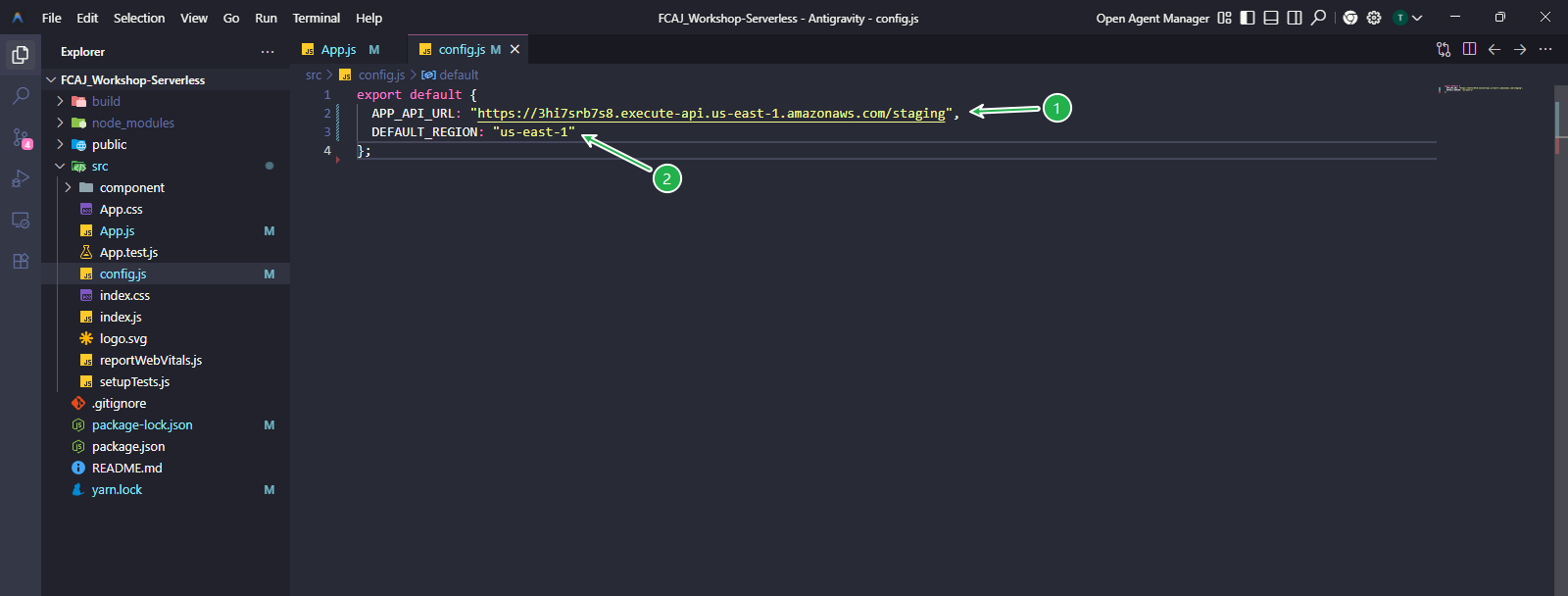Open the Go menu

(x=231, y=18)
